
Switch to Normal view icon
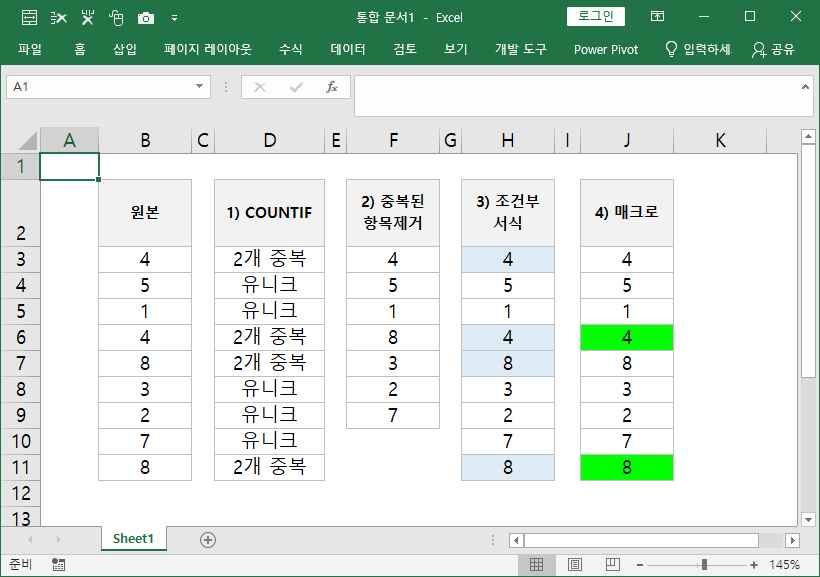536,564
